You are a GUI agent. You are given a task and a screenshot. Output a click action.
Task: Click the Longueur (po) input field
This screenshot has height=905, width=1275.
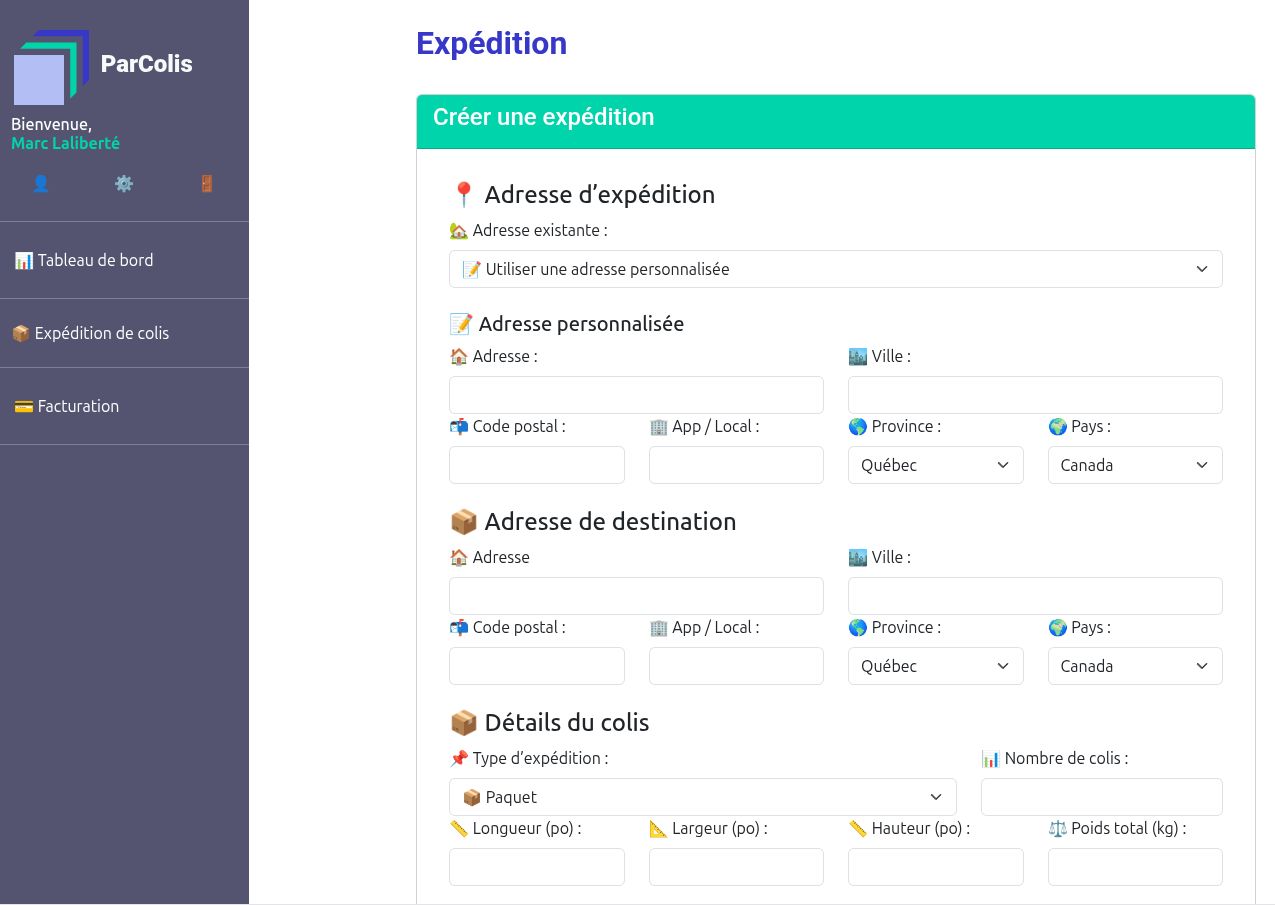click(x=536, y=867)
